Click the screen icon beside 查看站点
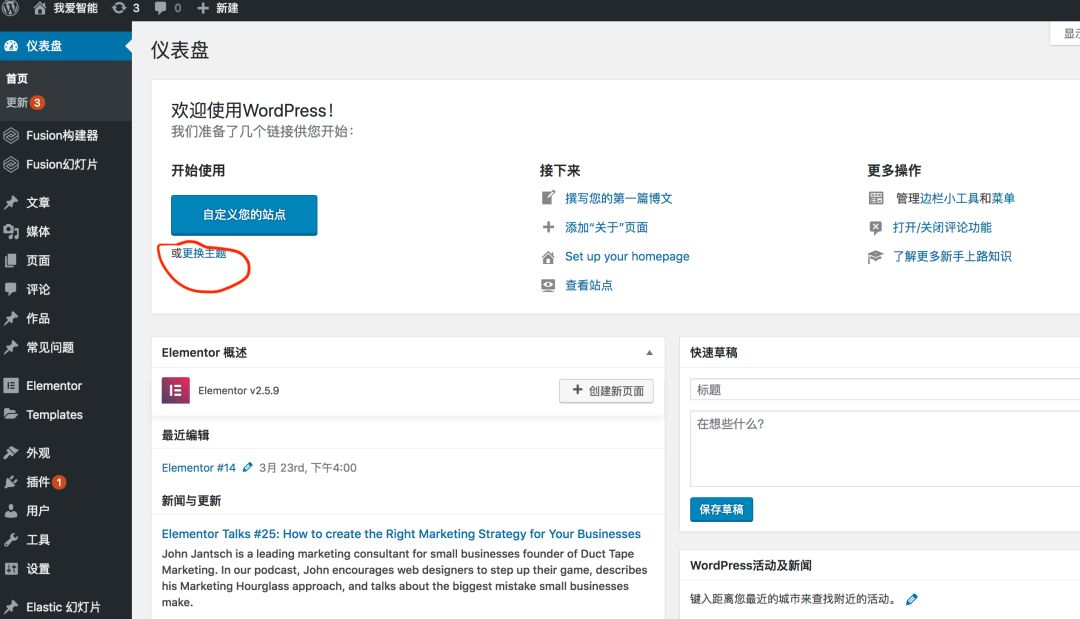 tap(548, 285)
